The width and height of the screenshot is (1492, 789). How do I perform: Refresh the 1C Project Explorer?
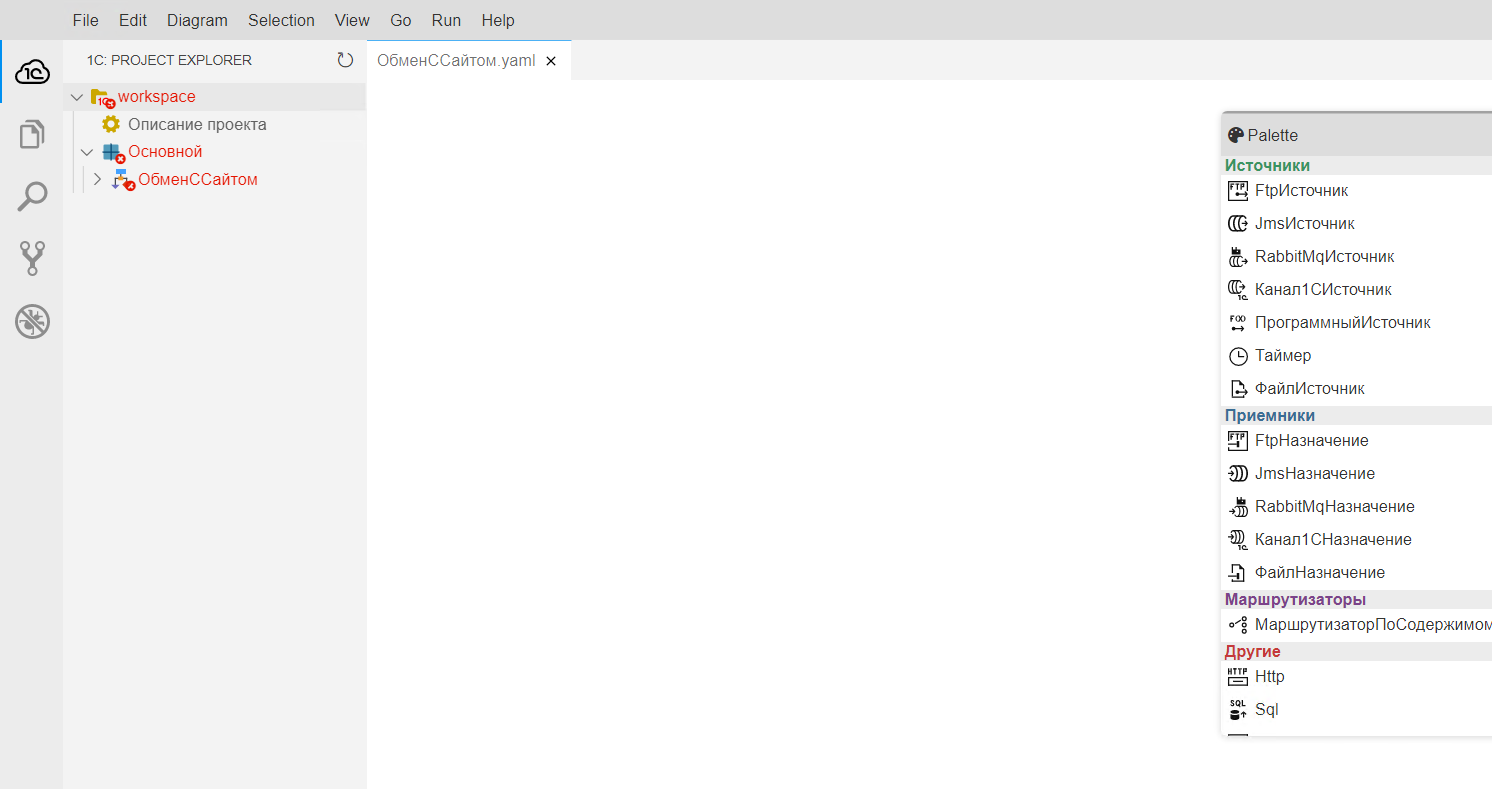(x=345, y=60)
